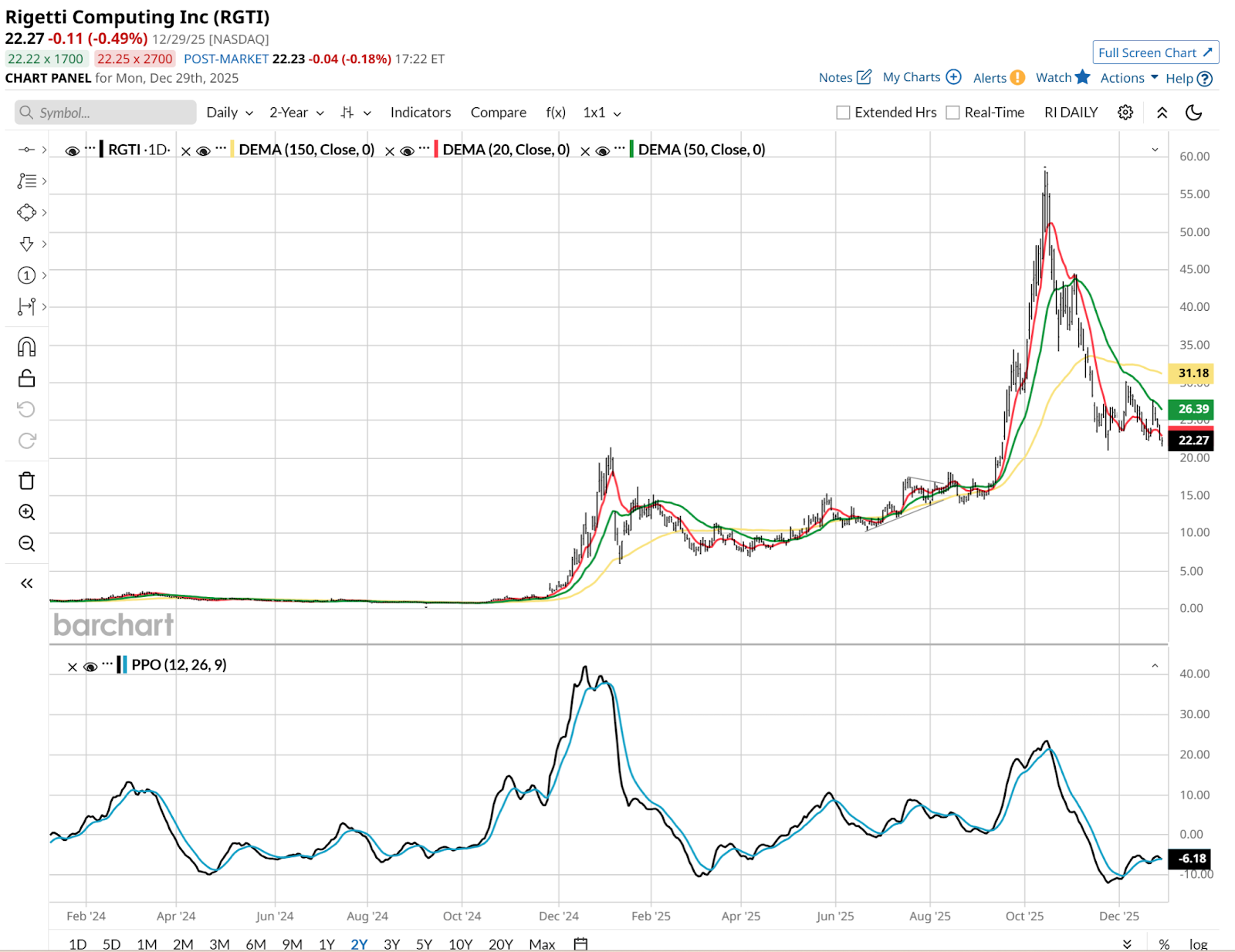1235x952 pixels.
Task: Select the numbered circle marker tool
Action: tap(26, 275)
